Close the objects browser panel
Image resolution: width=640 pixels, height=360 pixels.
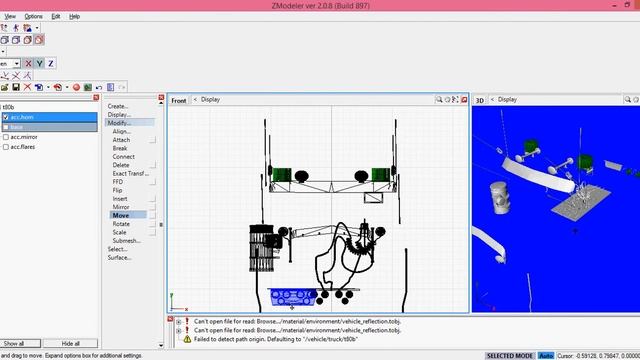[96, 98]
